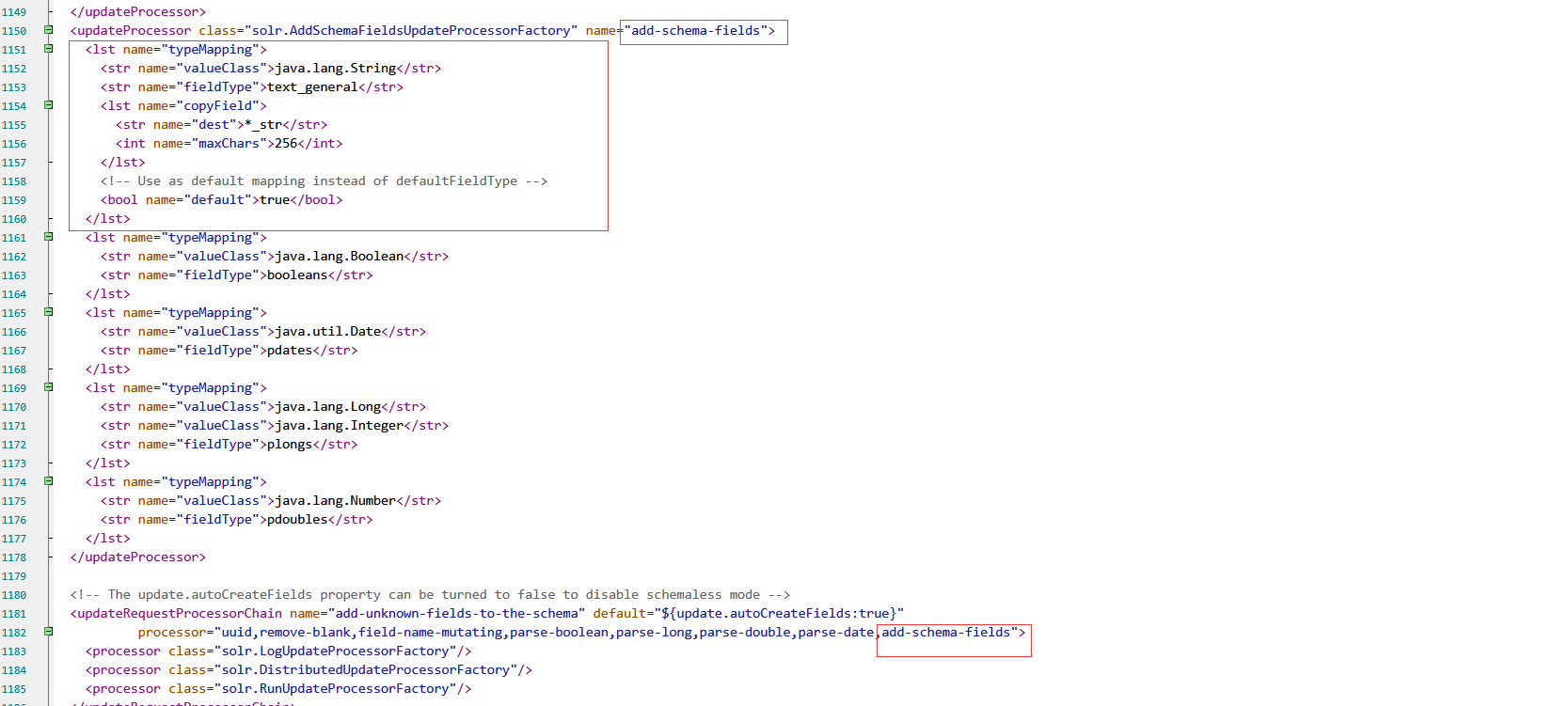The height and width of the screenshot is (706, 1568).
Task: Collapse the first typeMapping block on line 1151
Action: point(49,49)
